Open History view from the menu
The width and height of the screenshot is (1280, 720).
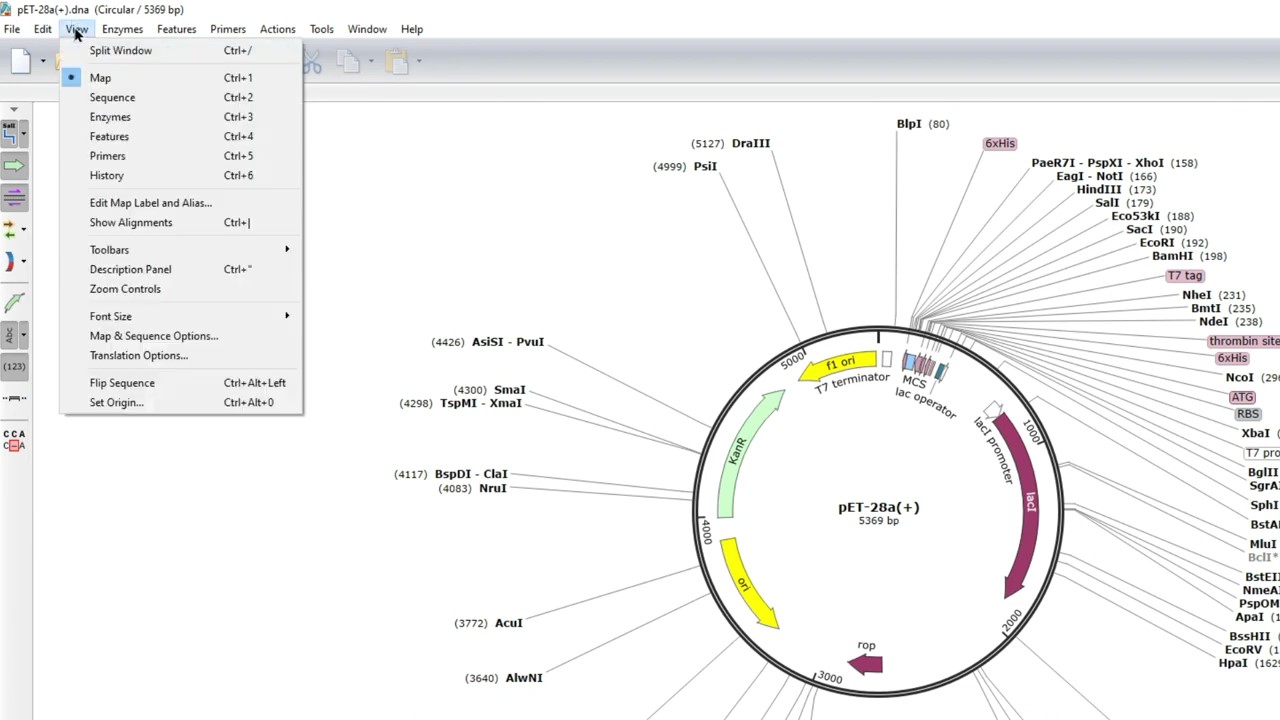coord(181,175)
